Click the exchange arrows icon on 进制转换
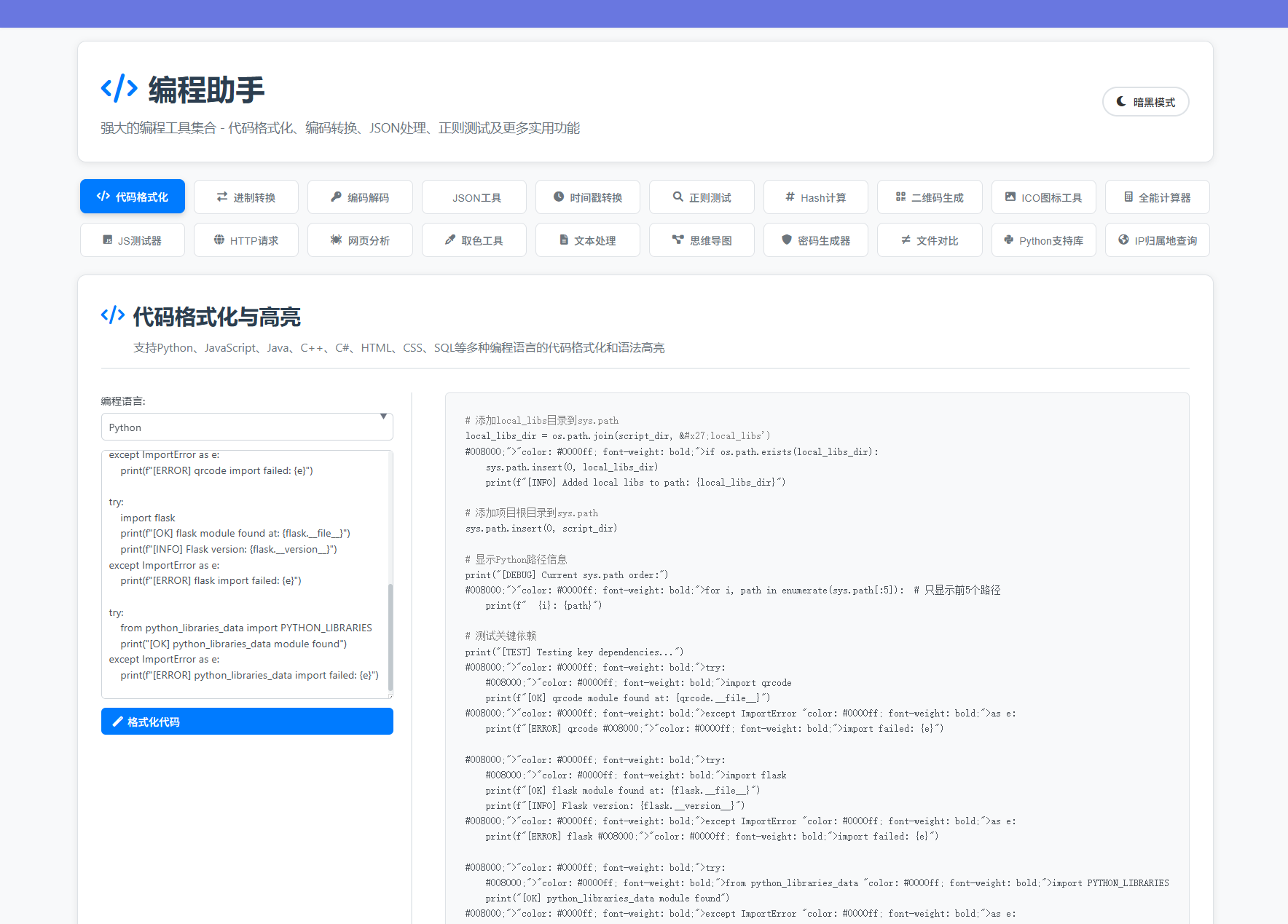The height and width of the screenshot is (924, 1288). (222, 197)
